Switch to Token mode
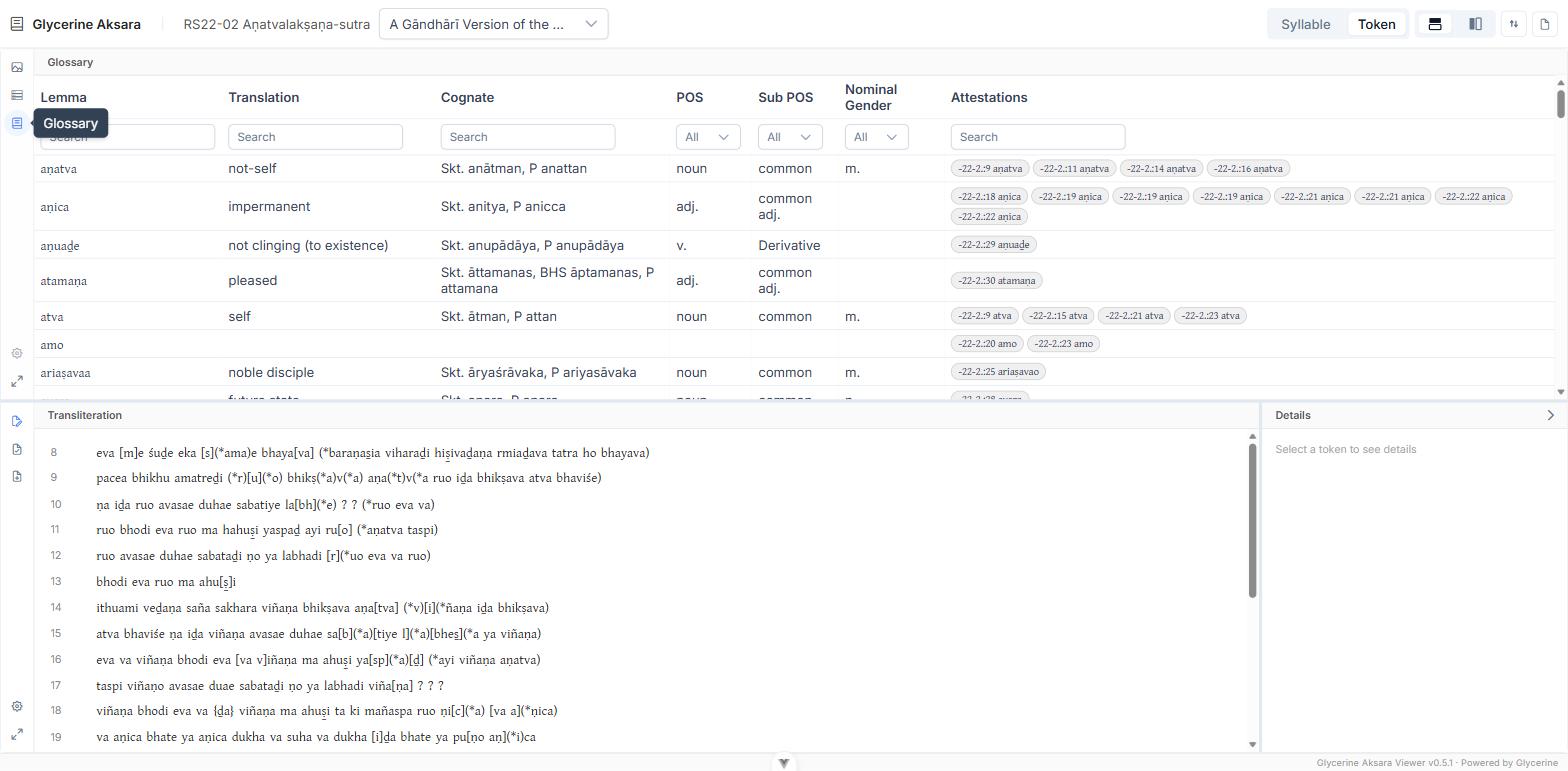Viewport: 1568px width, 771px height. pyautogui.click(x=1376, y=24)
